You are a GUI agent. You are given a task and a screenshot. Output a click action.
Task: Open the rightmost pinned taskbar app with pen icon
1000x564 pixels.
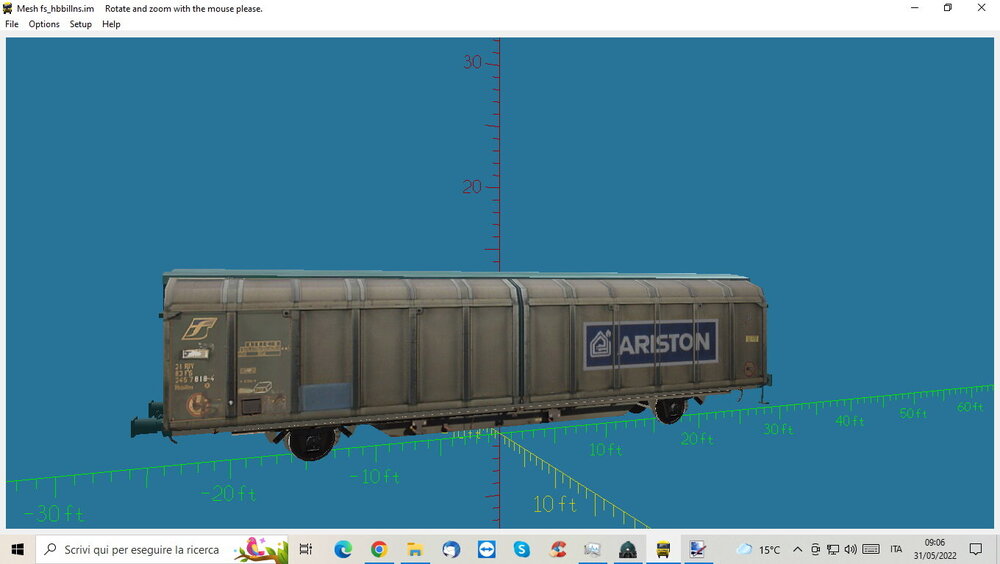click(x=697, y=549)
